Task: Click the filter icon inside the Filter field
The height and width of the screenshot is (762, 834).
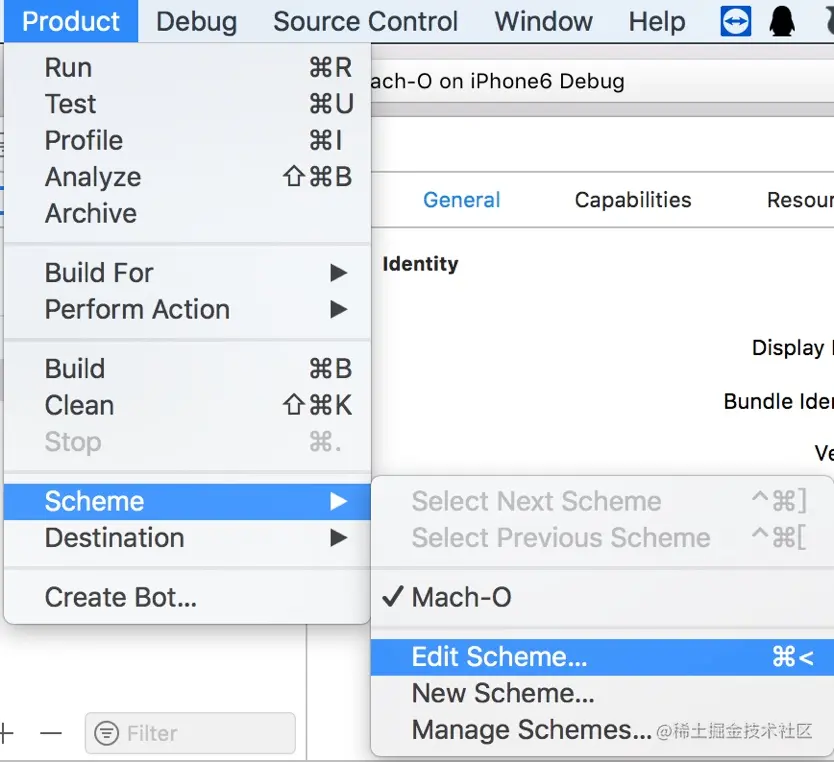Action: (x=105, y=733)
